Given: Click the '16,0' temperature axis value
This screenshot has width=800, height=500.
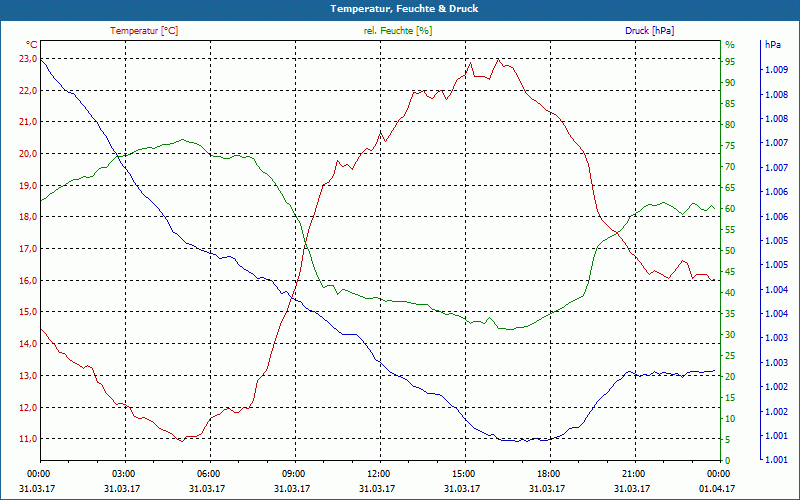Looking at the screenshot, I should coord(28,281).
